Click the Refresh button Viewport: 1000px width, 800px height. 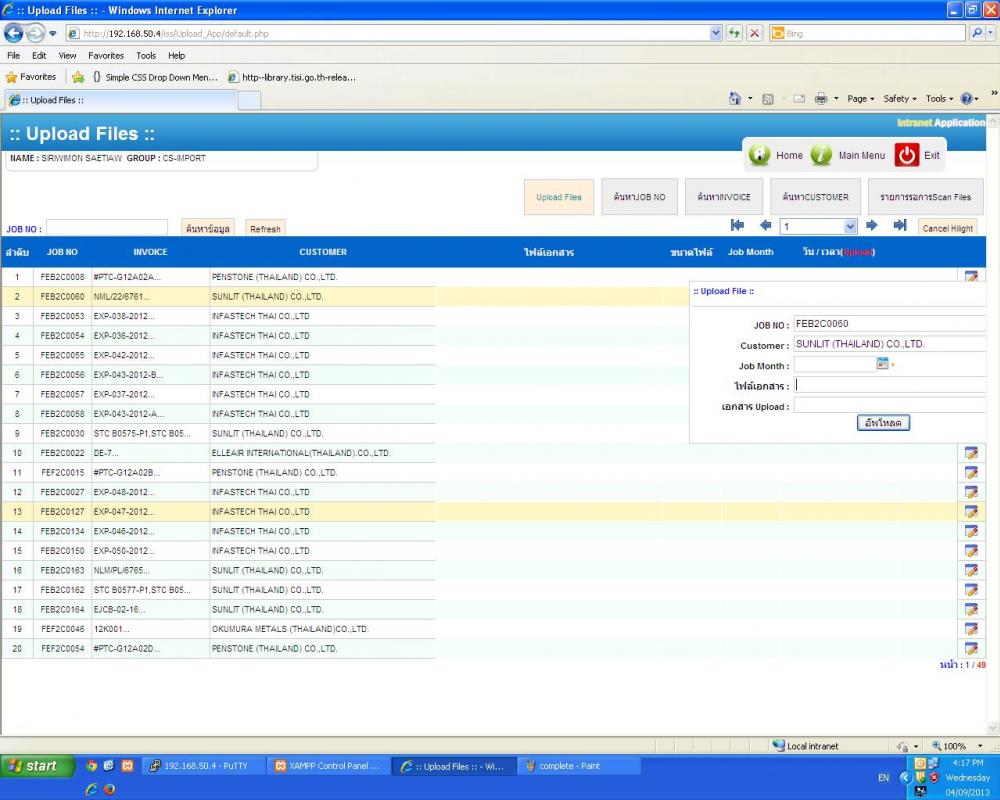coord(265,229)
